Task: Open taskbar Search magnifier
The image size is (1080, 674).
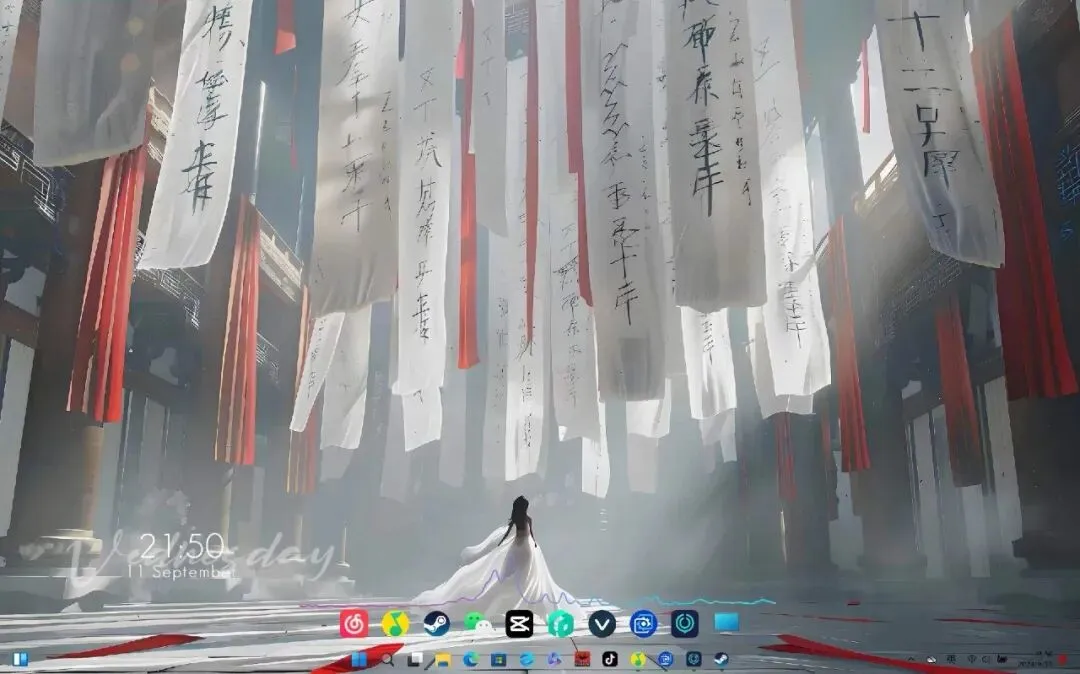Action: coord(387,660)
